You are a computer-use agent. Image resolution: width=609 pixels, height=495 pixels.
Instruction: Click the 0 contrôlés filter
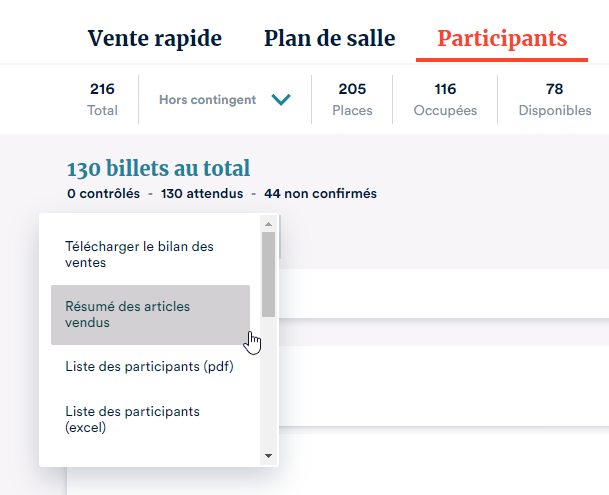pos(103,194)
